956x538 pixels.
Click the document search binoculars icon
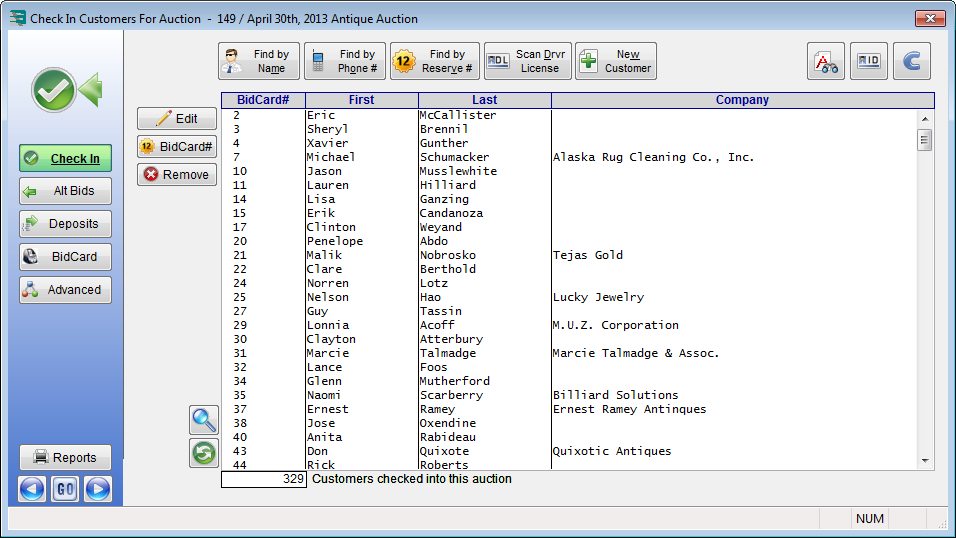tap(826, 61)
